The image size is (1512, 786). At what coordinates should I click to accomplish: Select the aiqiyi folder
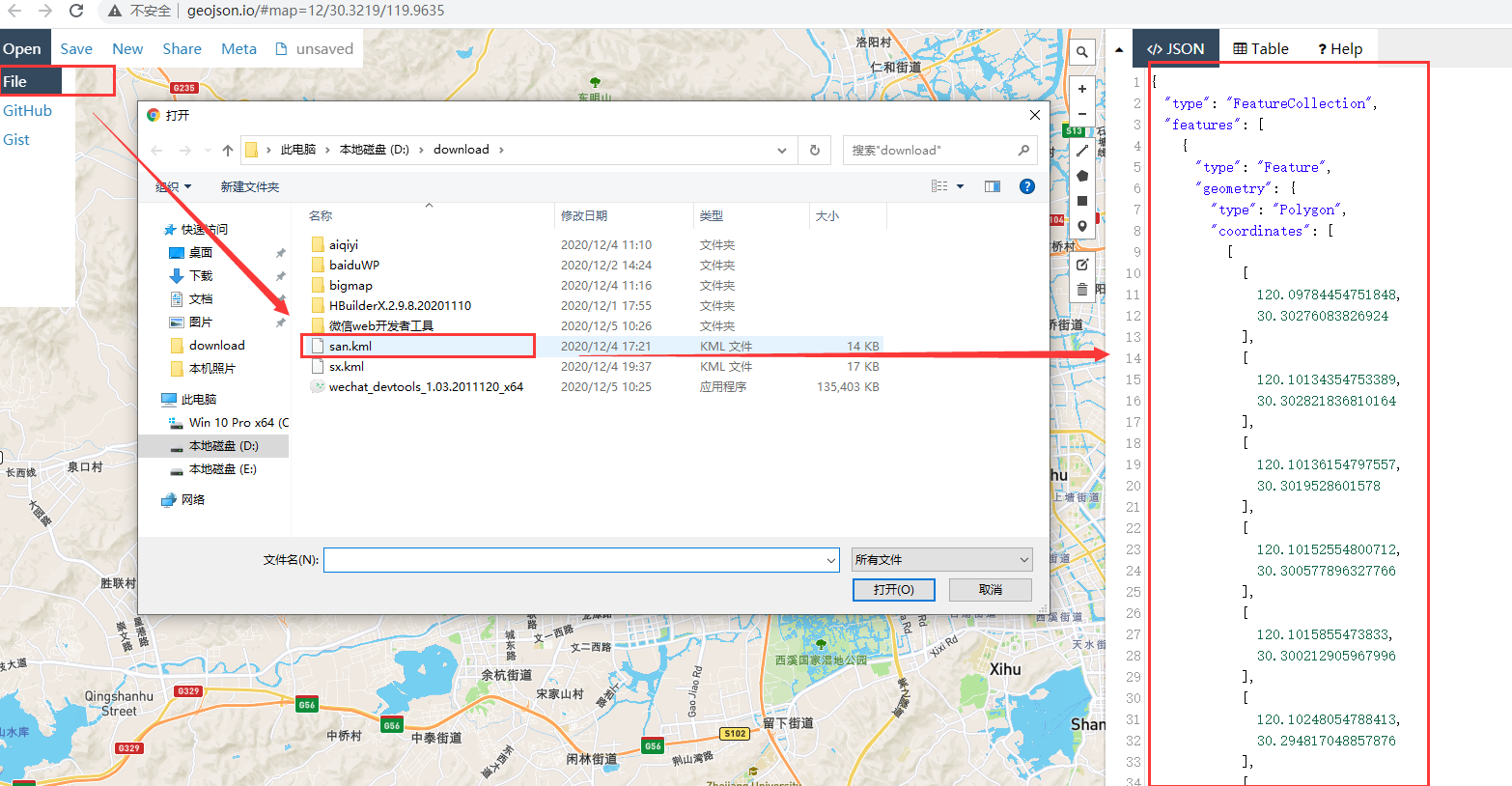pos(344,244)
